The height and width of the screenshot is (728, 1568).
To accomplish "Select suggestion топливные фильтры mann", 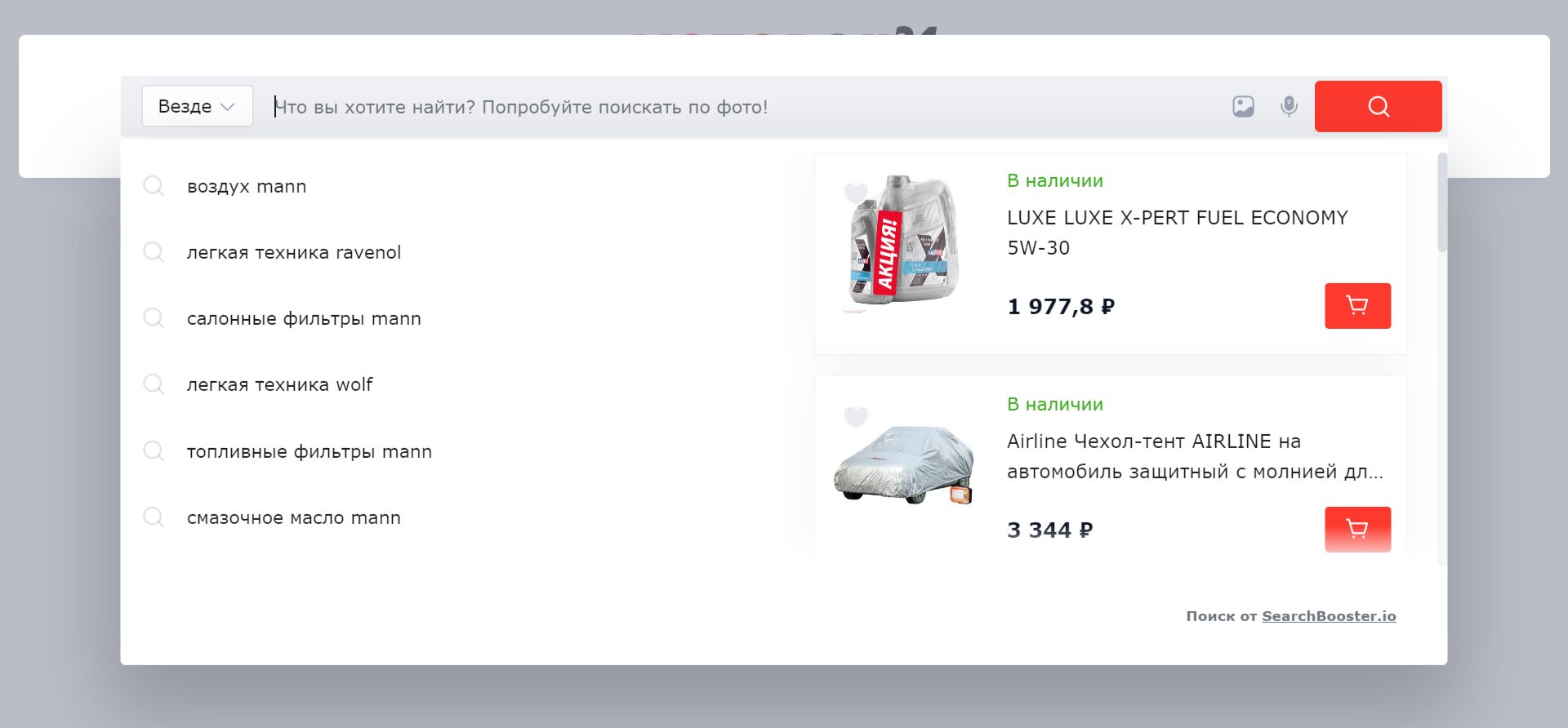I will tap(310, 451).
